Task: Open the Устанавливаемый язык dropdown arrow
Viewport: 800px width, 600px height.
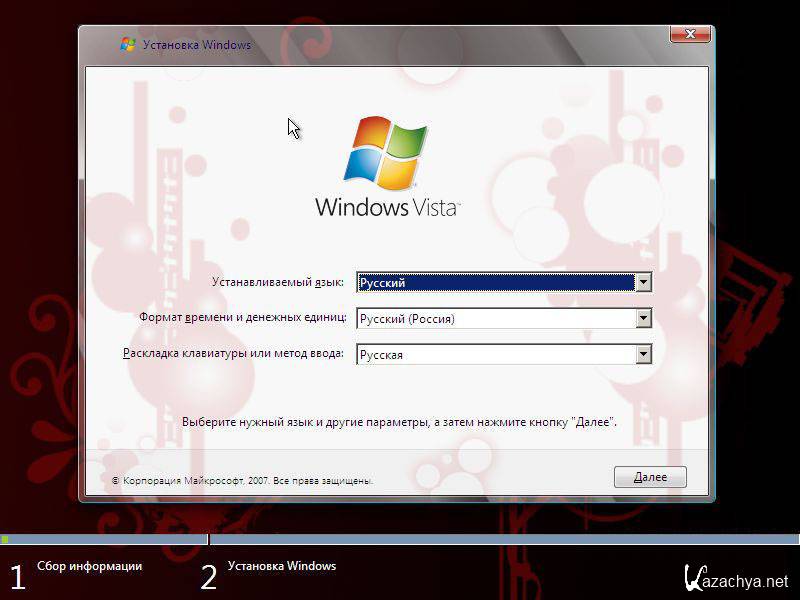Action: pyautogui.click(x=644, y=283)
